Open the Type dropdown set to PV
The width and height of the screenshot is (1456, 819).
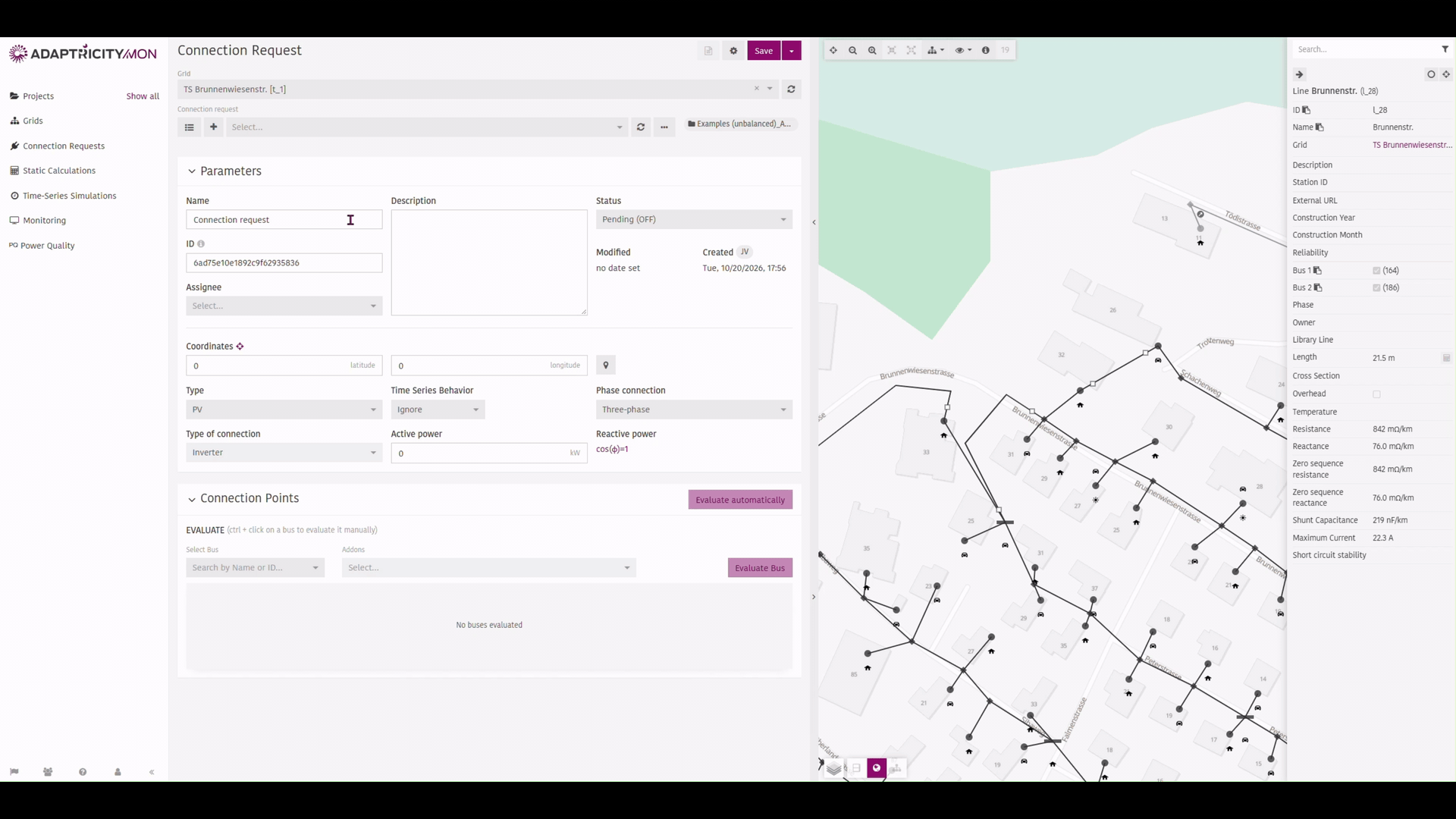[284, 409]
